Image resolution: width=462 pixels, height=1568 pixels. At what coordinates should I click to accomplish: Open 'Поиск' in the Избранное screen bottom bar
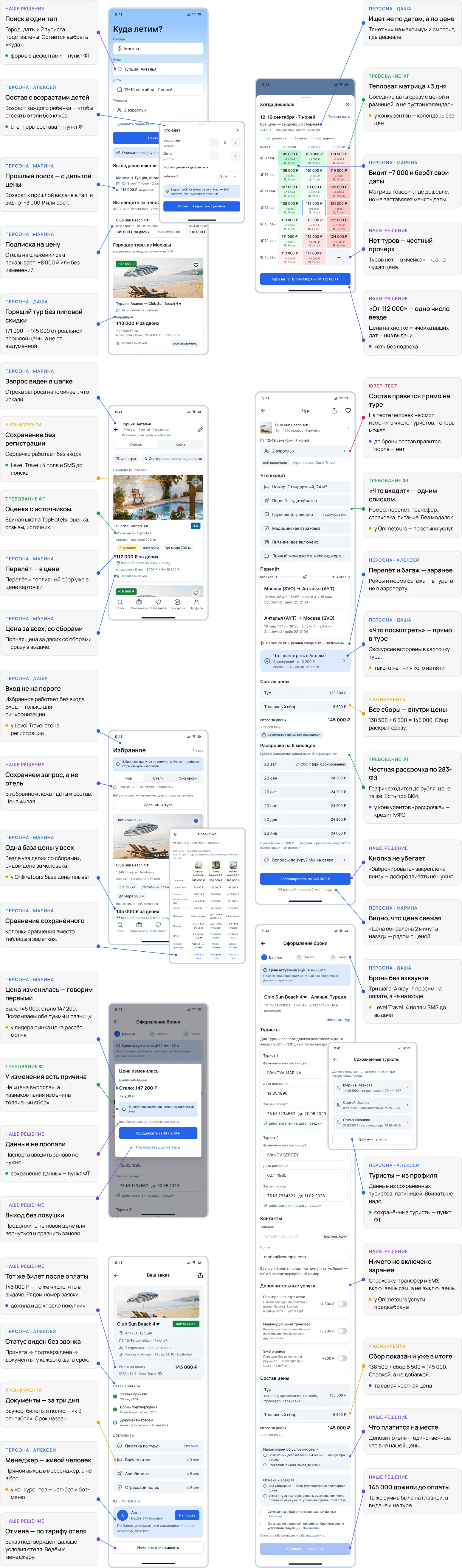[x=120, y=928]
